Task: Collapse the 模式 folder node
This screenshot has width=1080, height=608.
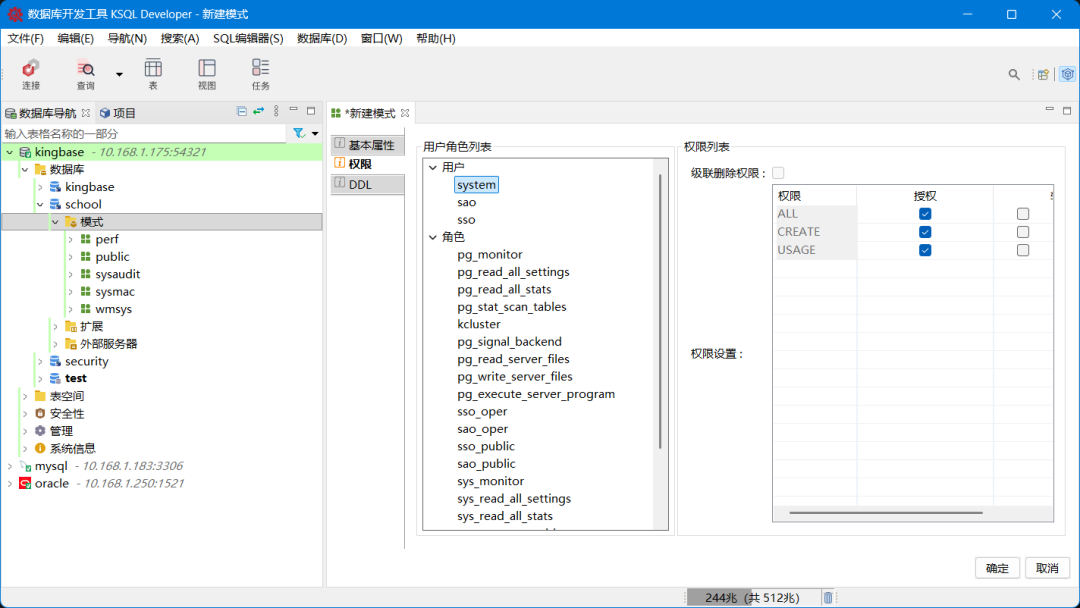Action: coord(55,222)
